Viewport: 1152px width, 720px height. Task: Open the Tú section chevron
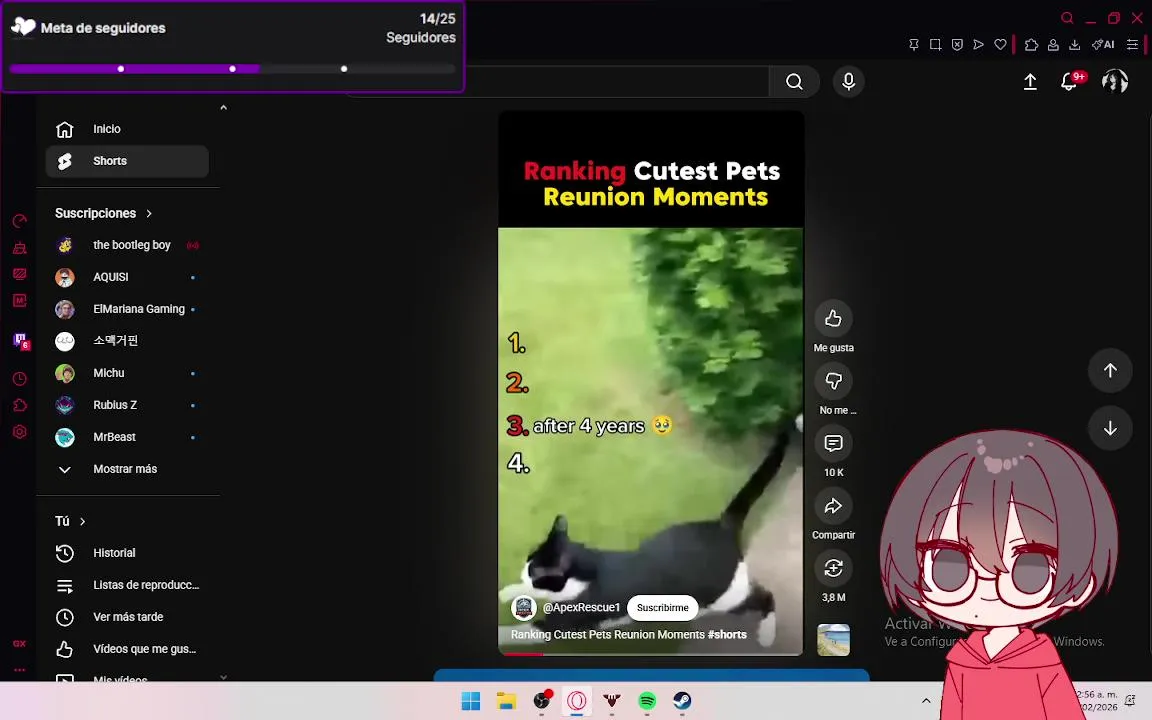point(82,522)
